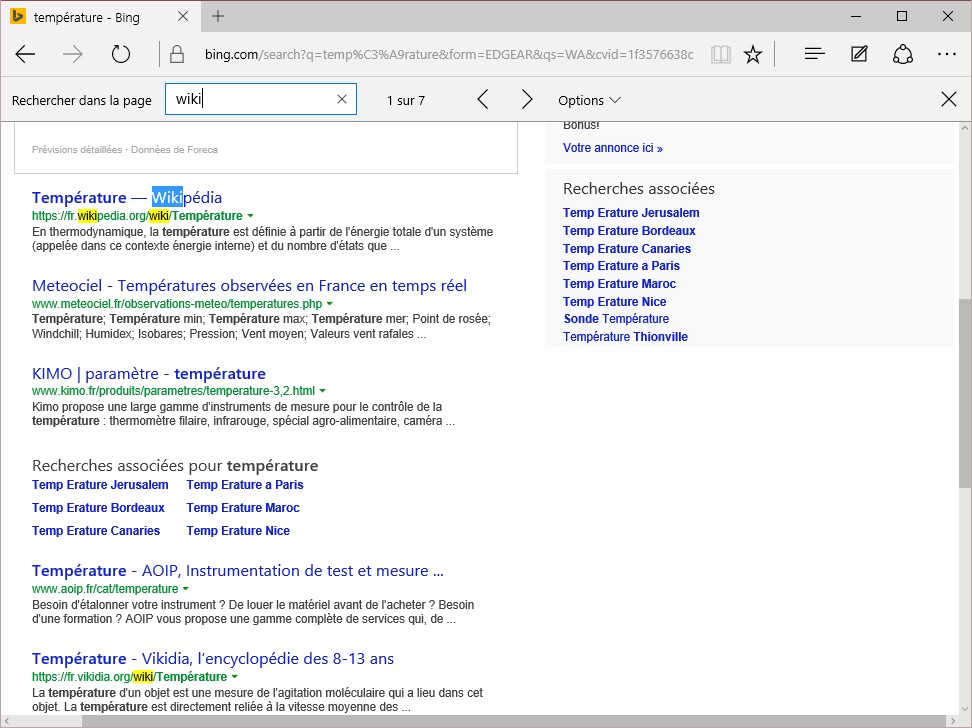Clear the find-on-page search text

pyautogui.click(x=342, y=99)
